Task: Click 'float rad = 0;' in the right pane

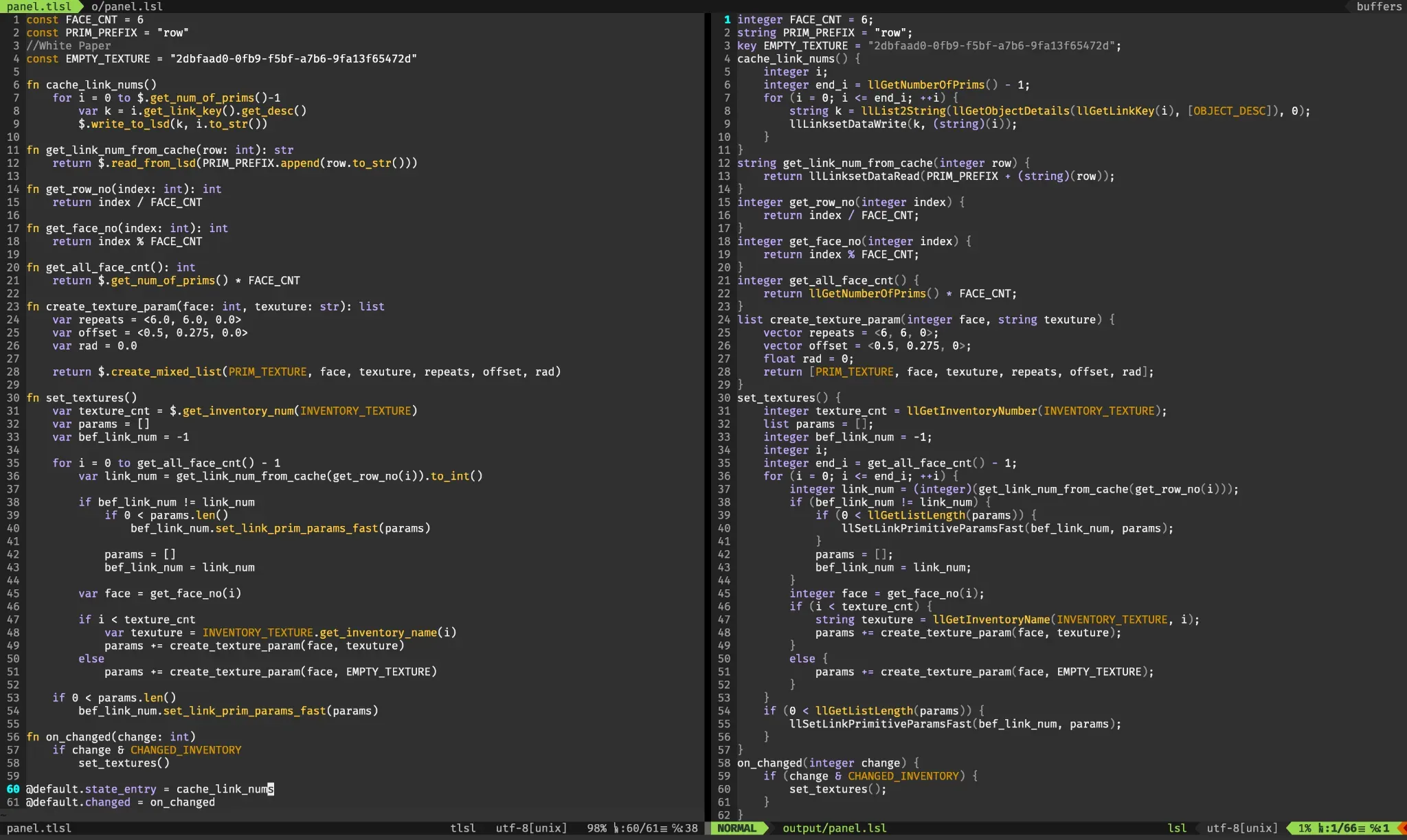Action: [x=809, y=359]
